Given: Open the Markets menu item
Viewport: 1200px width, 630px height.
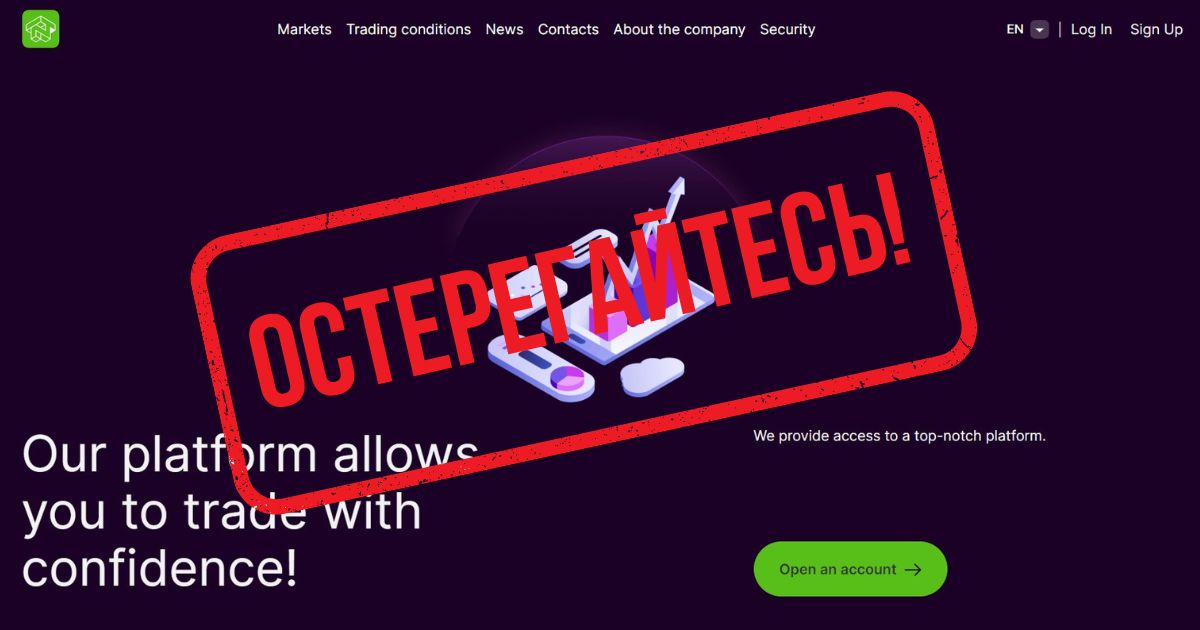Looking at the screenshot, I should (x=304, y=30).
